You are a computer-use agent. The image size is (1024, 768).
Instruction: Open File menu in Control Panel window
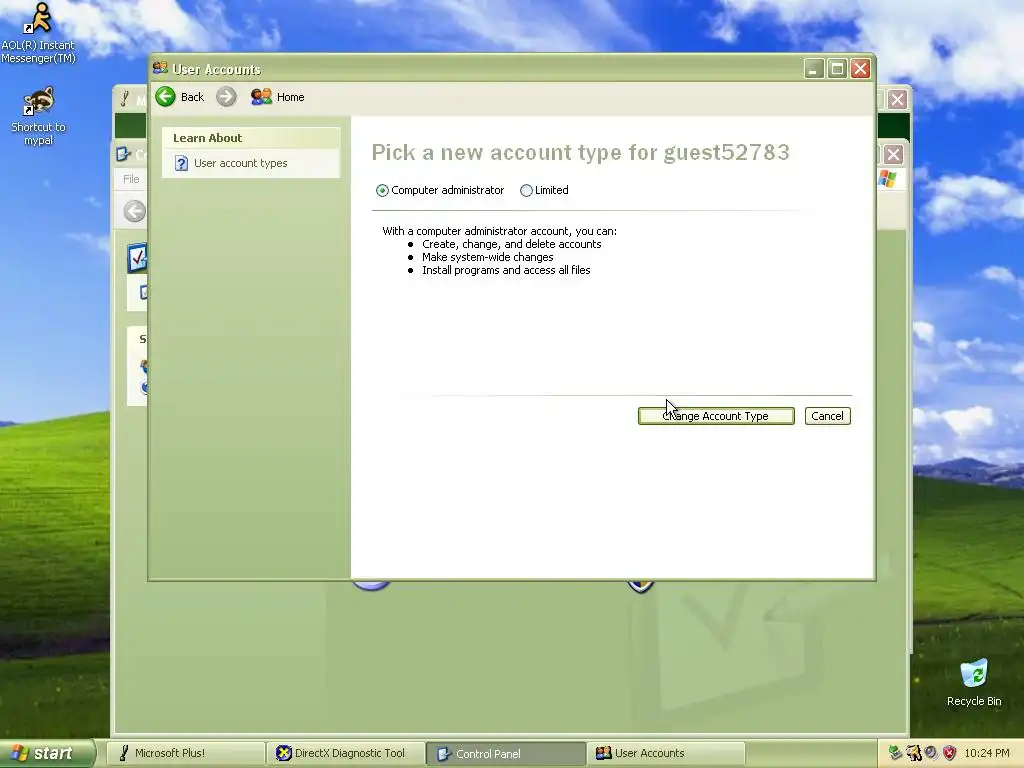point(131,179)
